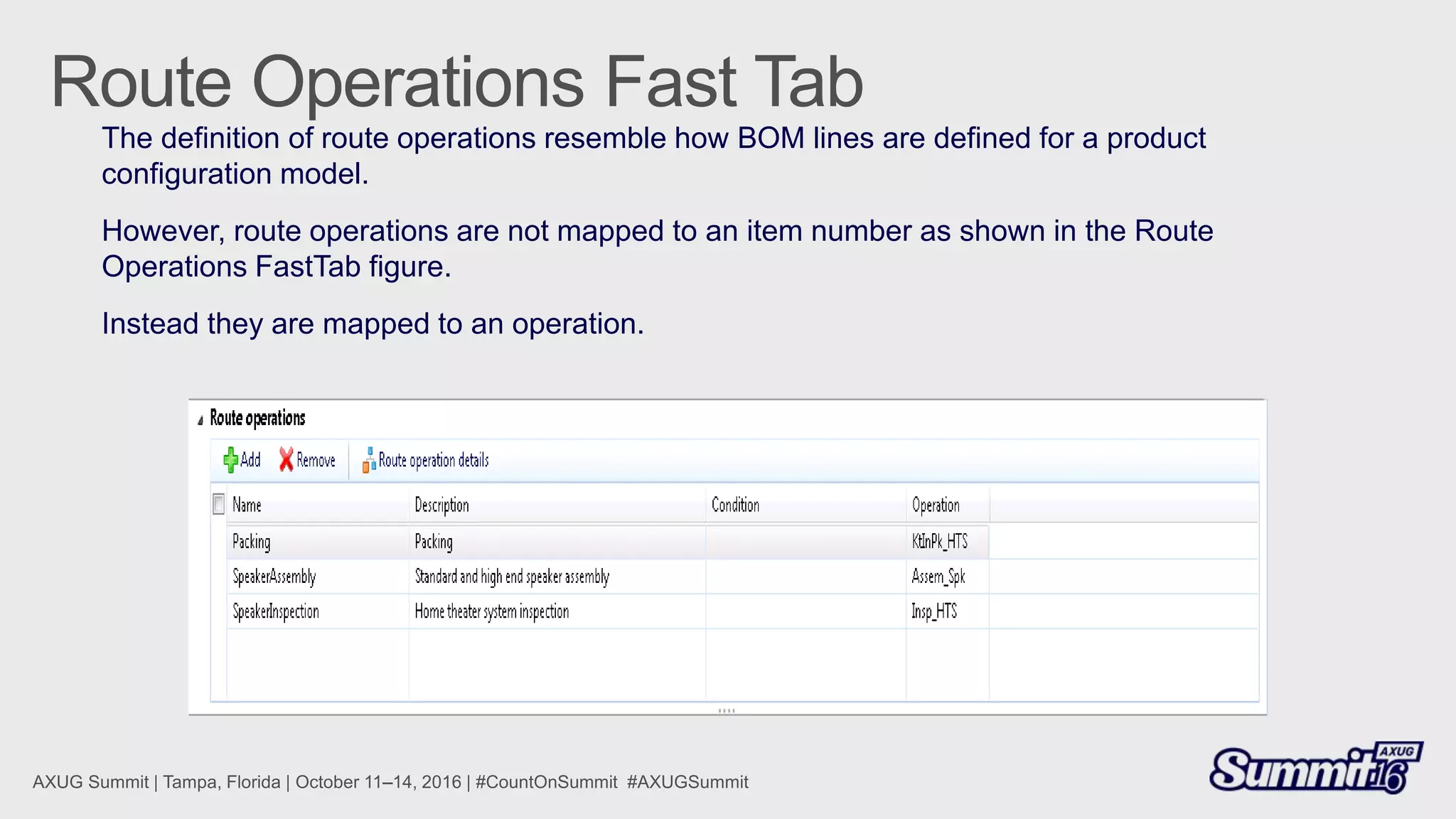
Task: Click the green plus Add icon
Action: point(230,460)
